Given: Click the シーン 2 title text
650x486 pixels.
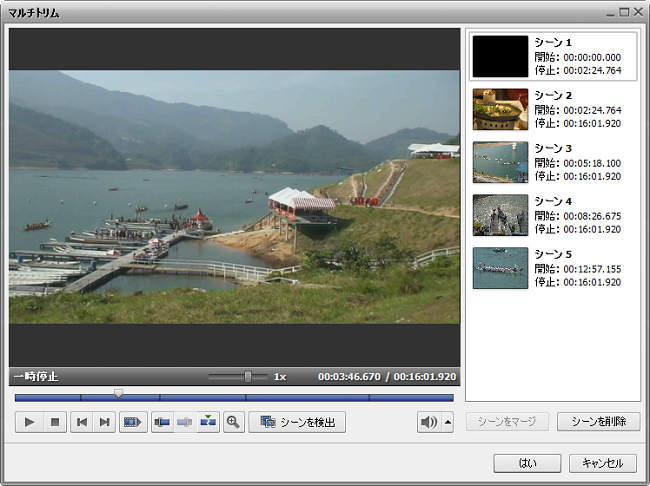Looking at the screenshot, I should tap(553, 95).
